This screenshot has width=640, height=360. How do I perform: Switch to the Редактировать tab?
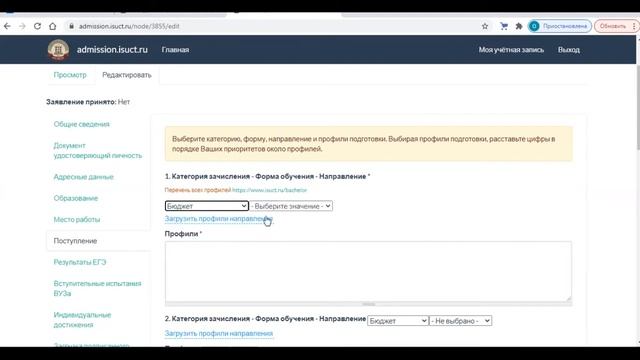[127, 75]
